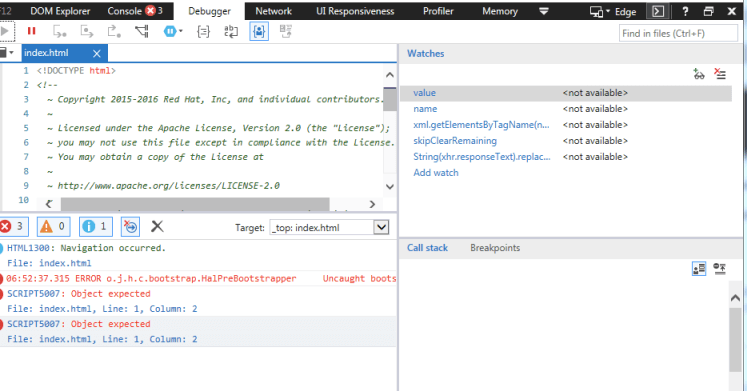
Task: Toggle the console panel icon in the header
Action: (x=658, y=11)
